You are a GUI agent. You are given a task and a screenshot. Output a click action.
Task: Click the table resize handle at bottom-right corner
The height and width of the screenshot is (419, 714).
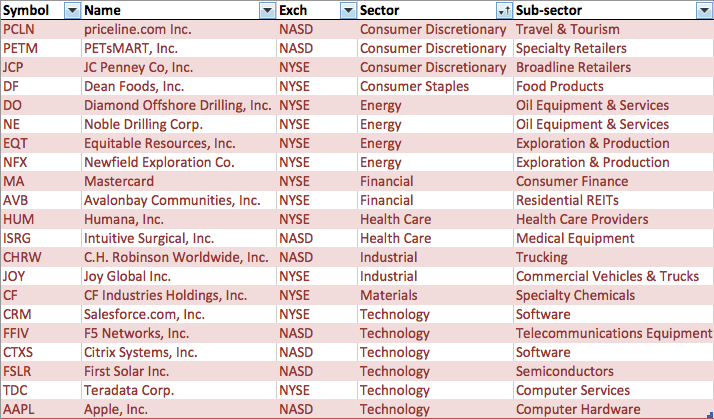pyautogui.click(x=710, y=414)
